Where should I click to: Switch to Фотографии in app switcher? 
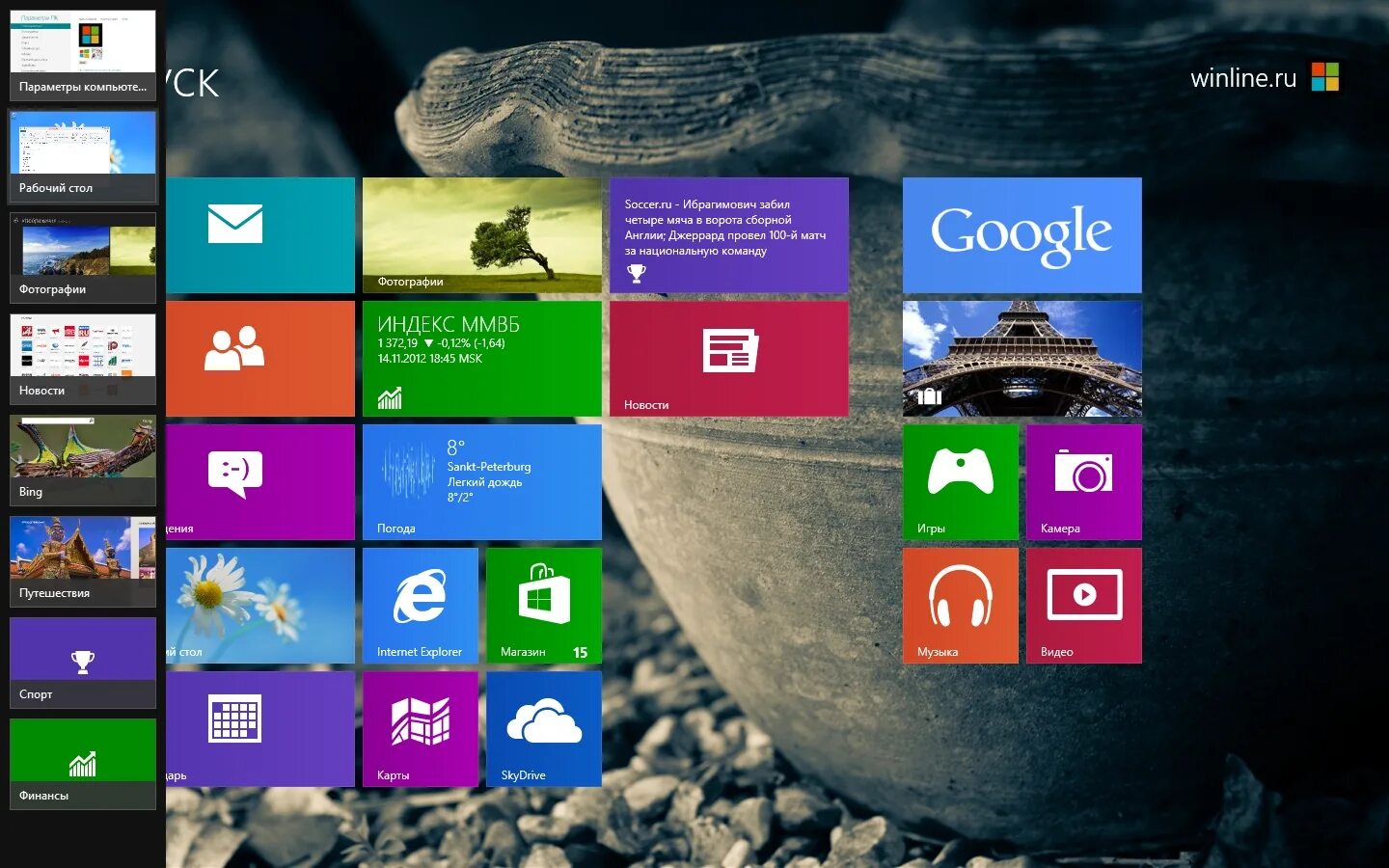pos(83,258)
